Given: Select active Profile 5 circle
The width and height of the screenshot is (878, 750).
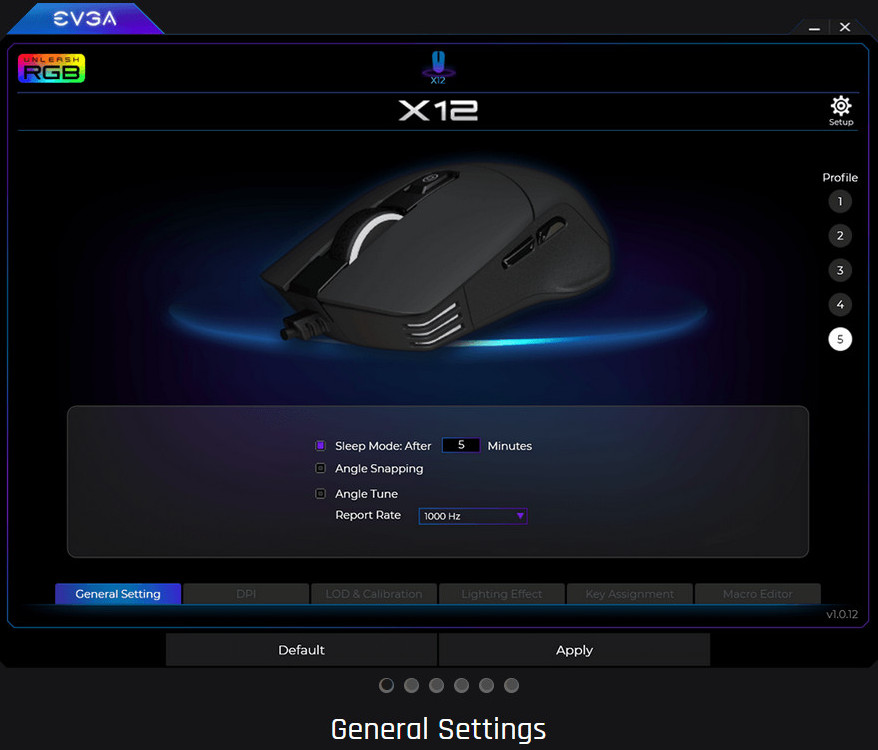Looking at the screenshot, I should pos(840,339).
